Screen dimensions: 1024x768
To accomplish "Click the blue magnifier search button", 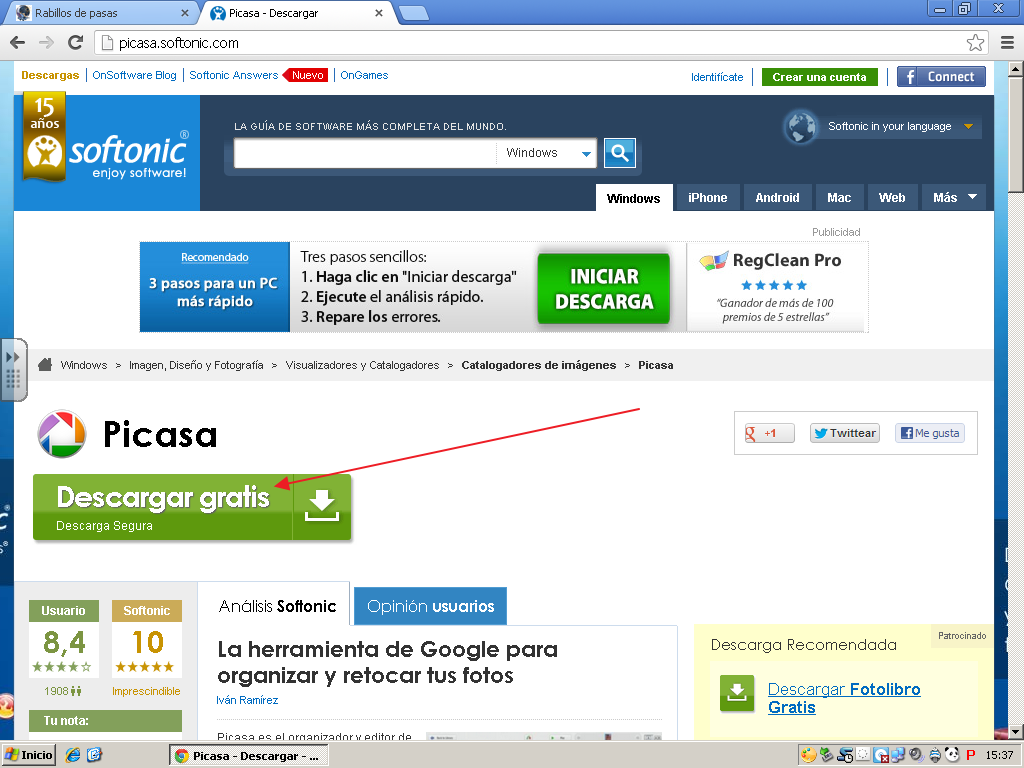I will tap(620, 153).
